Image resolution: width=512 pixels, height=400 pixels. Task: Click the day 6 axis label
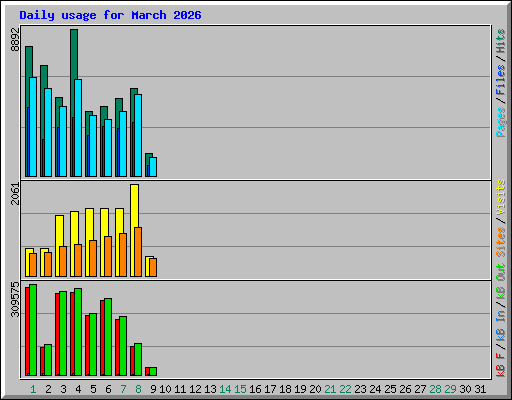[x=108, y=389]
